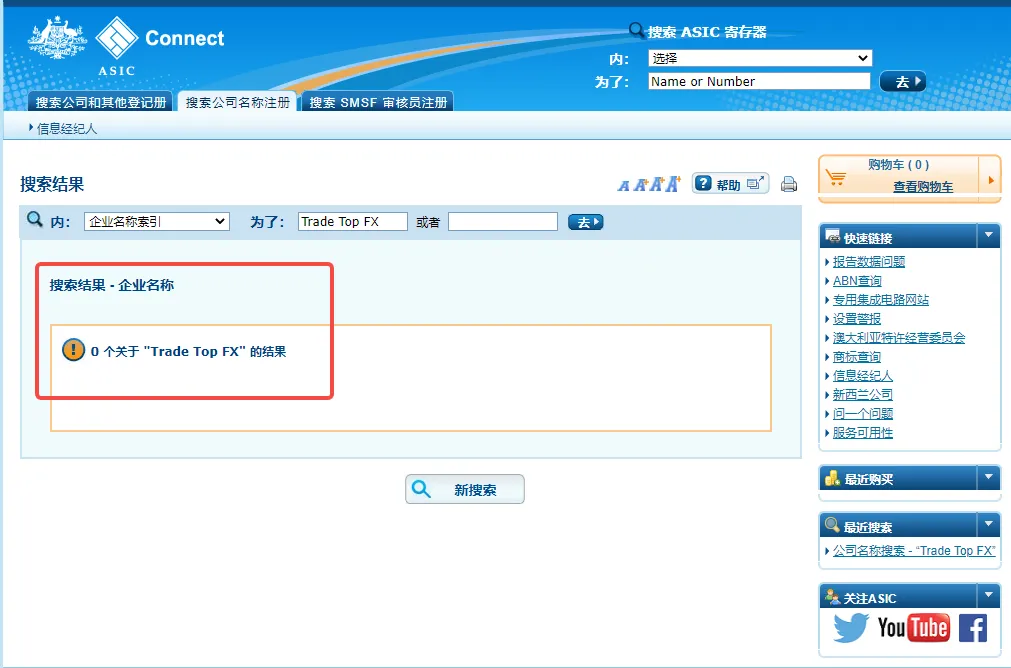Open the 设置警报 link
Image resolution: width=1011 pixels, height=668 pixels.
pyautogui.click(x=856, y=319)
